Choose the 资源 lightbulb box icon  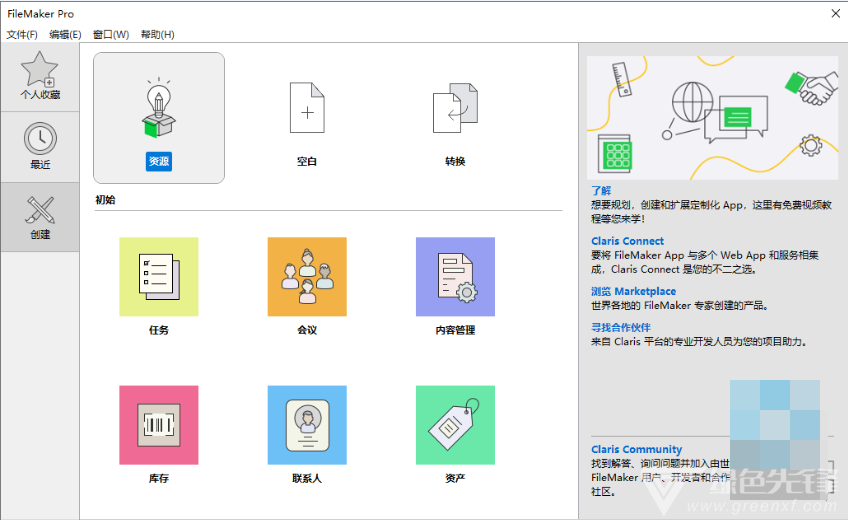158,107
